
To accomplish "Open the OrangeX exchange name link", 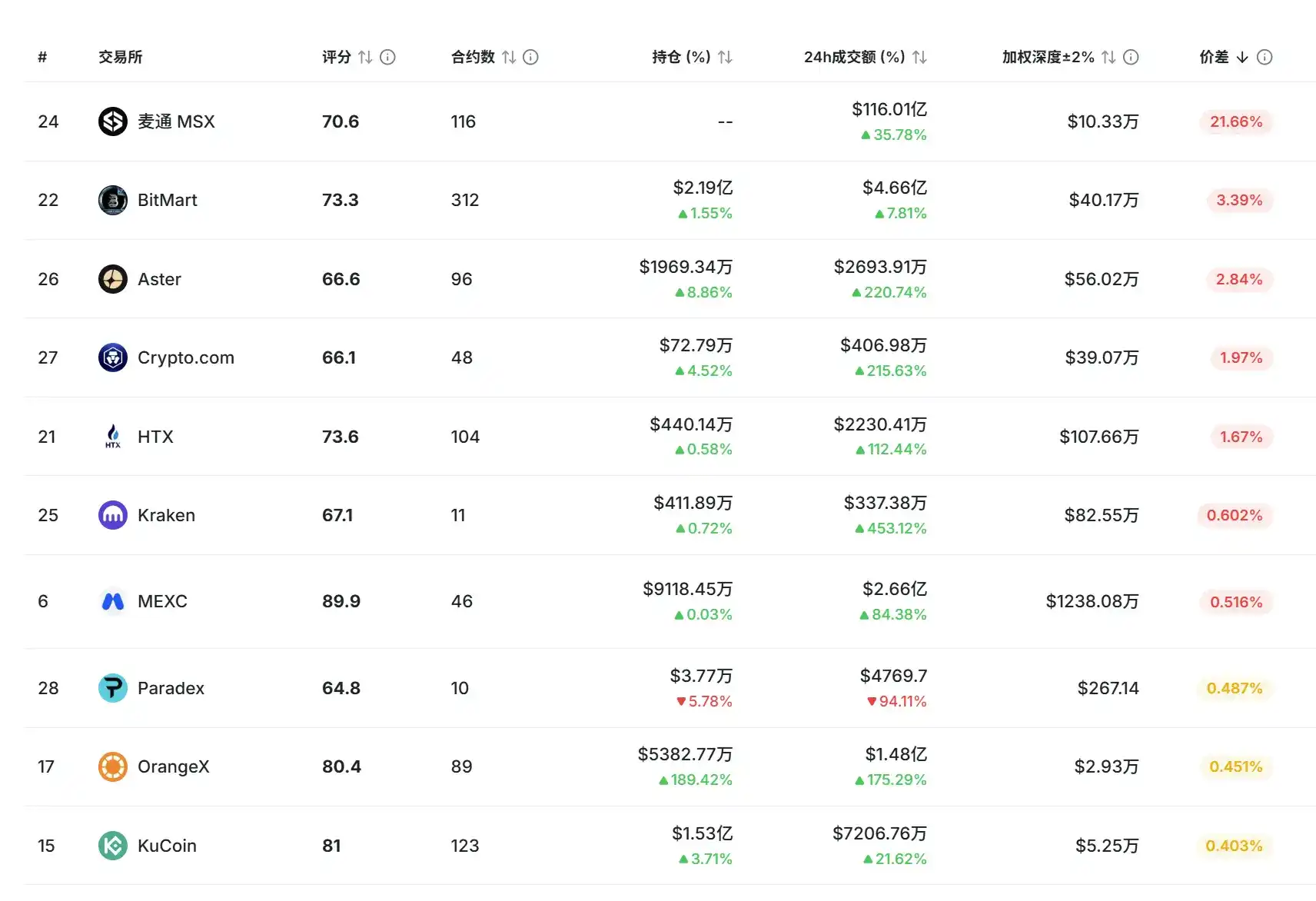I will pos(173,766).
